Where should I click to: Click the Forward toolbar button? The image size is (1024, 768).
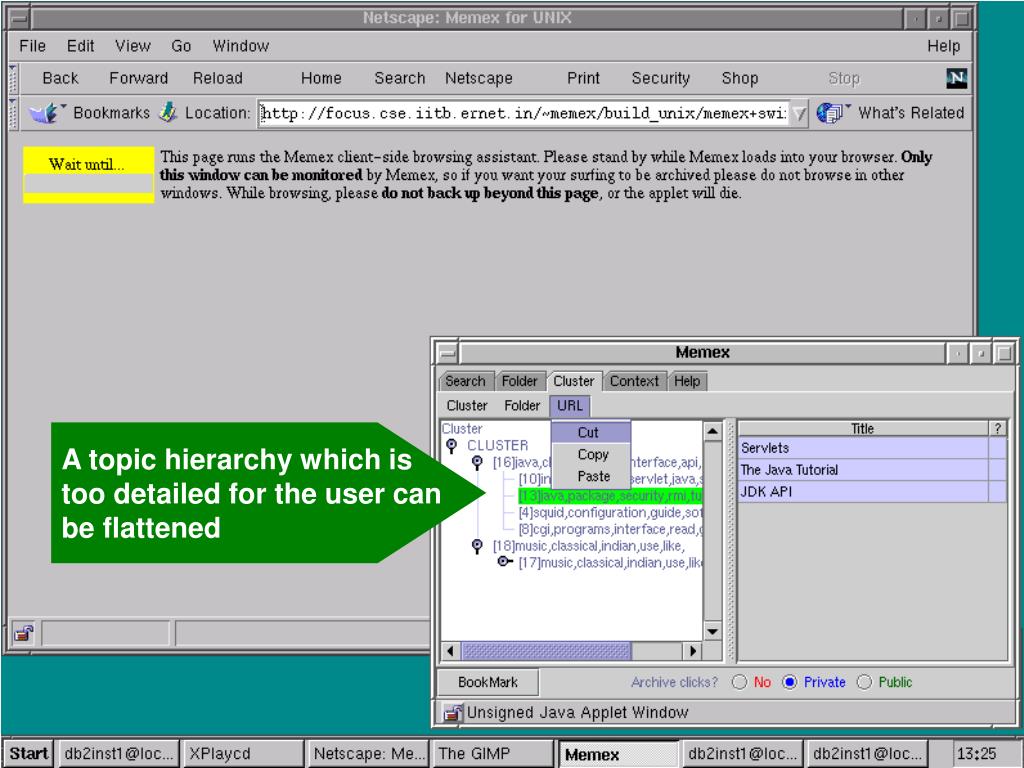click(x=138, y=78)
